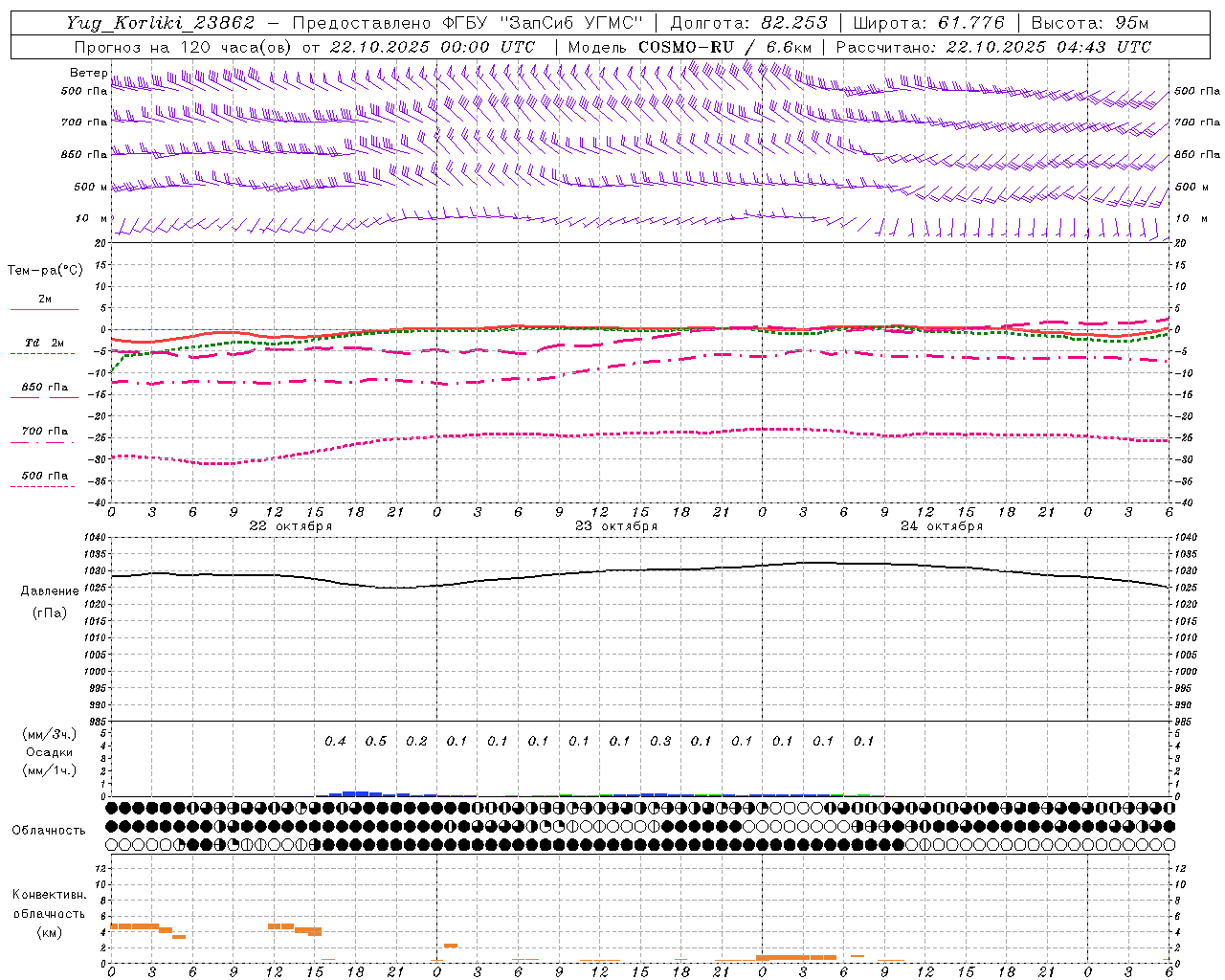Click the Конвективн. panel label

point(50,895)
